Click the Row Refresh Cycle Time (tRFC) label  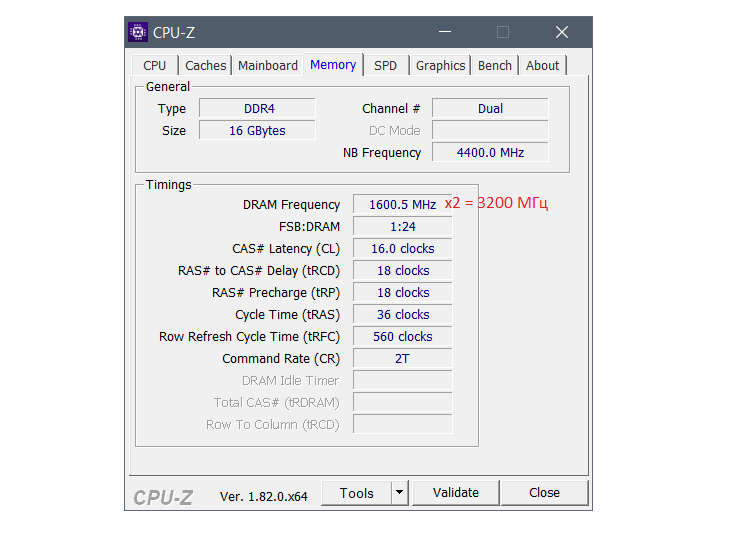coord(249,337)
